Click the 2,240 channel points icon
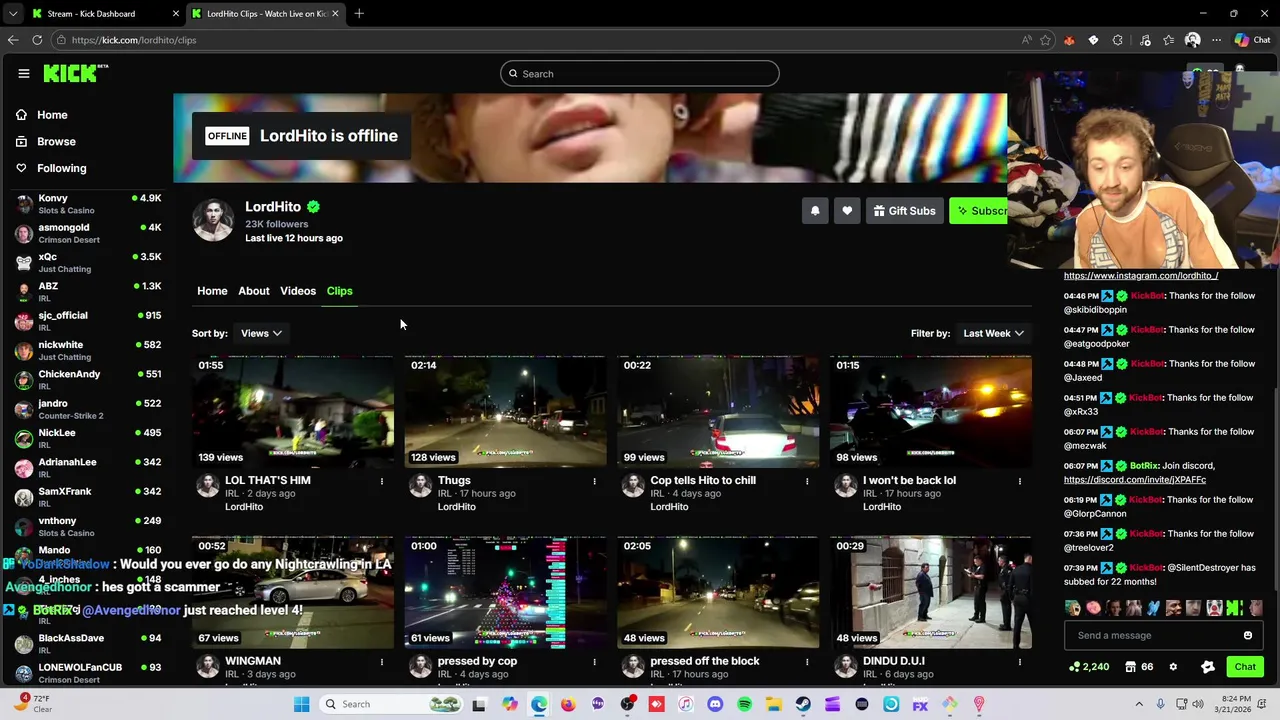The image size is (1280, 720). click(1074, 667)
